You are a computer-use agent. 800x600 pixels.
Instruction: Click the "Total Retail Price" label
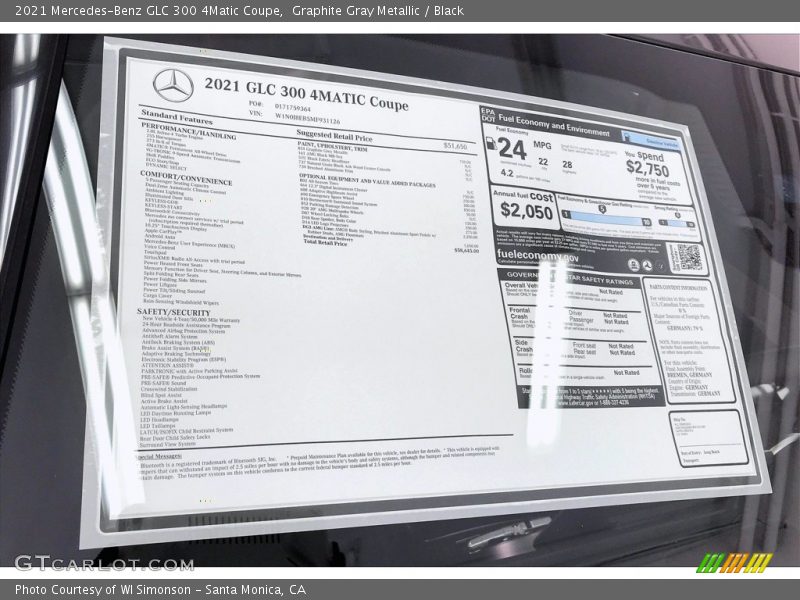pos(325,242)
